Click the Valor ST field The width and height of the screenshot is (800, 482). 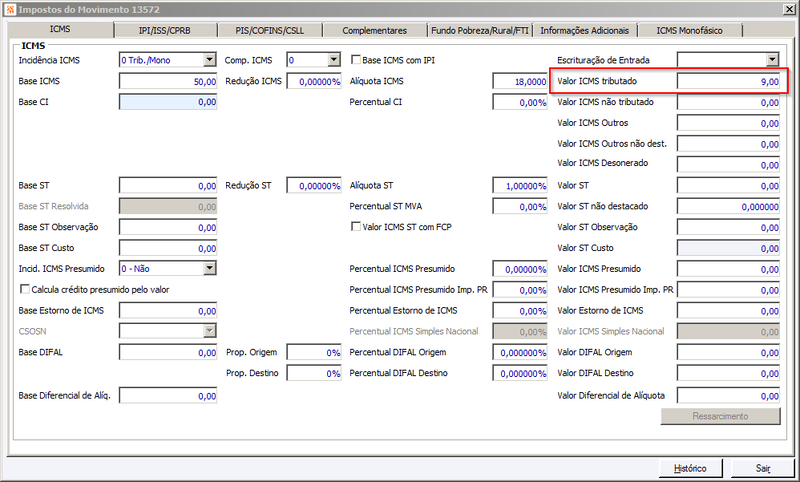[729, 185]
